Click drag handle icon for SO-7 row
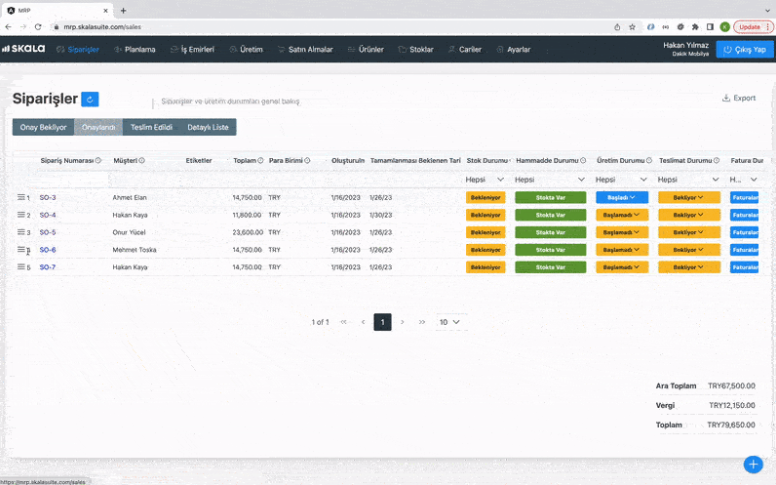This screenshot has height=485, width=776. [x=21, y=267]
